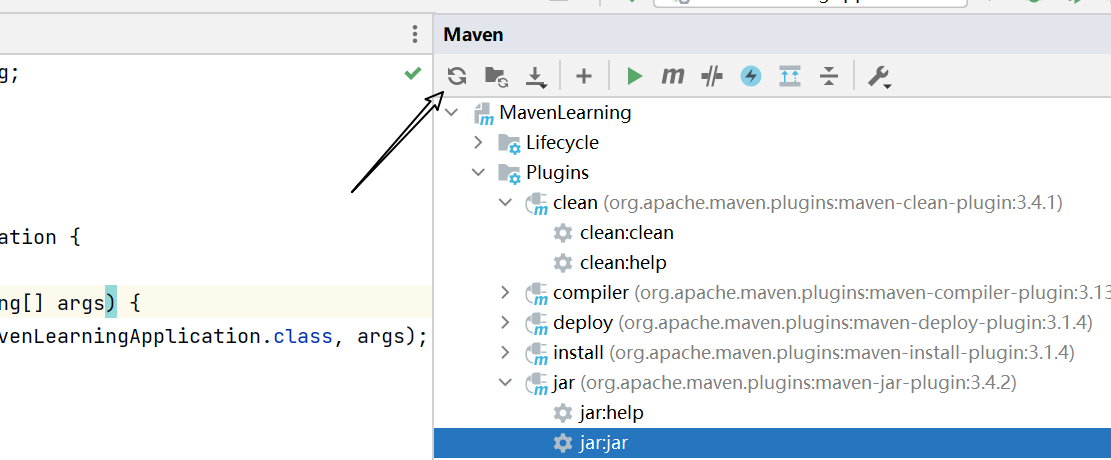Select the compiler plugin entry
Viewport: 1111px width, 460px height.
(x=832, y=292)
